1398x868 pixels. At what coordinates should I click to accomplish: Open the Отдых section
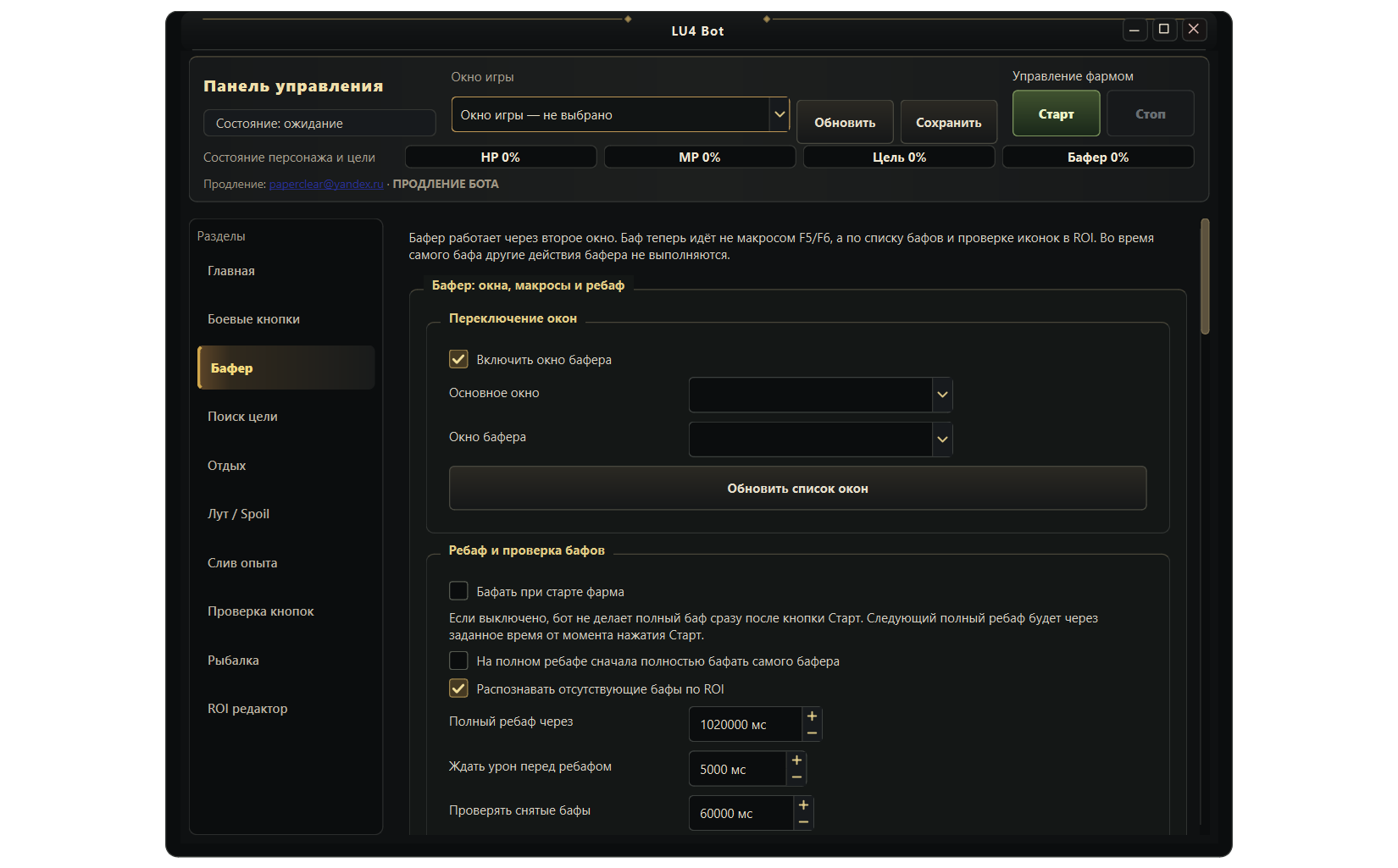[x=286, y=466]
